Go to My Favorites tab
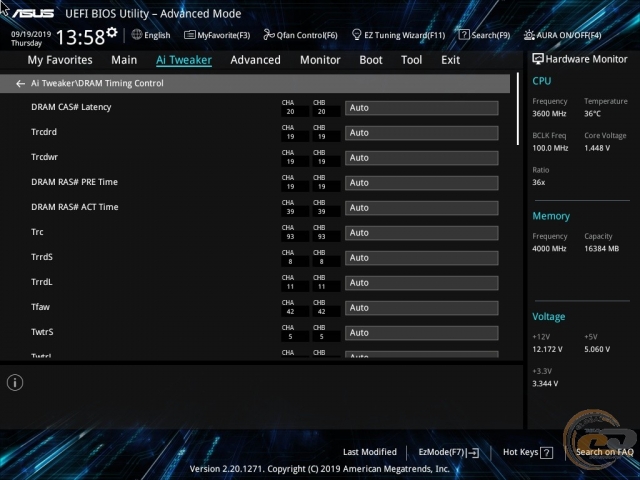The width and height of the screenshot is (640, 480). (60, 60)
